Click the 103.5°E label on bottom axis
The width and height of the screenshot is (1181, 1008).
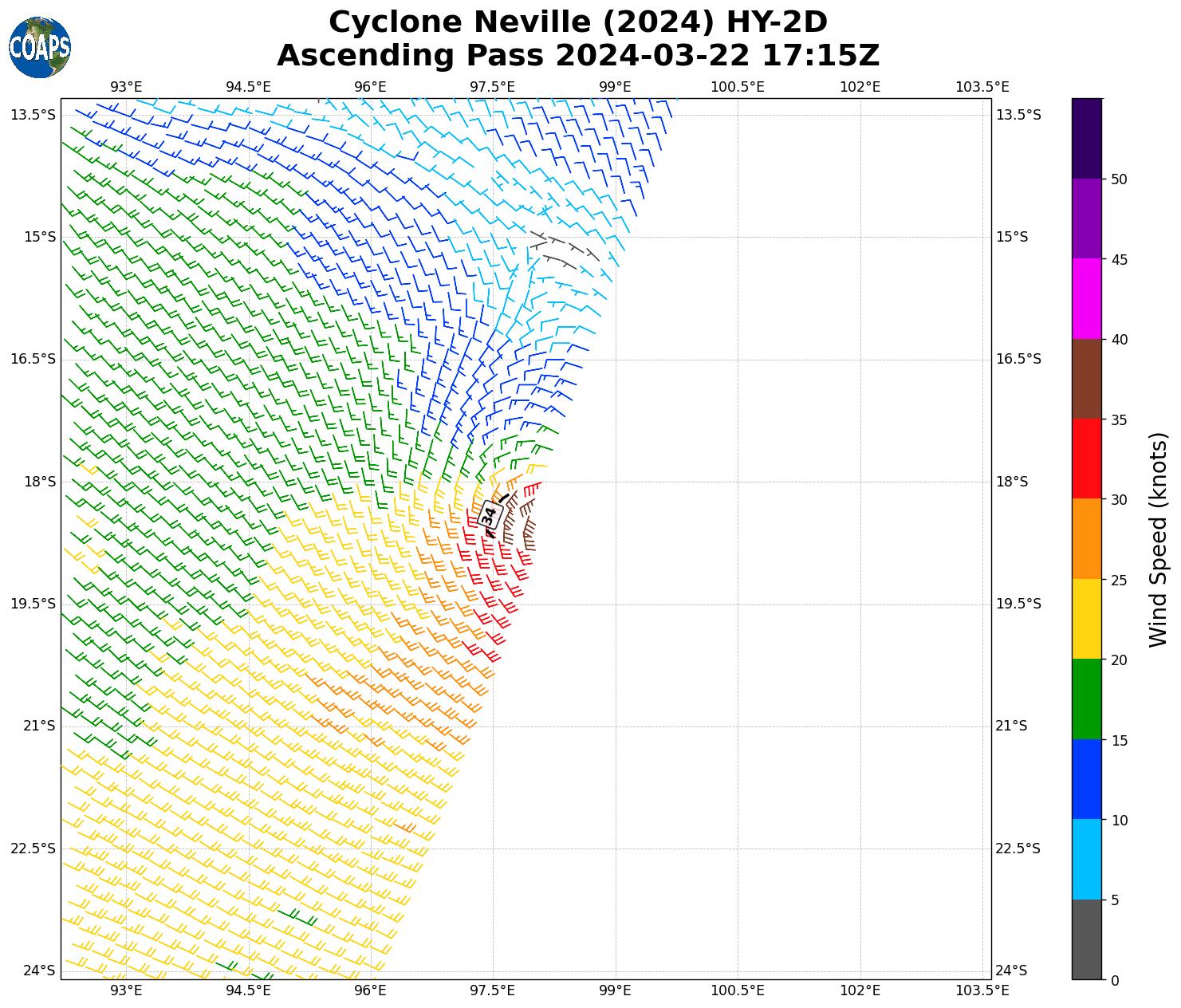pyautogui.click(x=982, y=990)
